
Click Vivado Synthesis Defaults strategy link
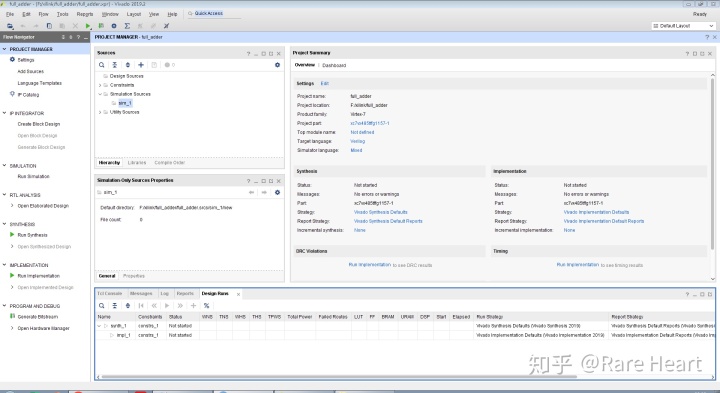pyautogui.click(x=381, y=212)
